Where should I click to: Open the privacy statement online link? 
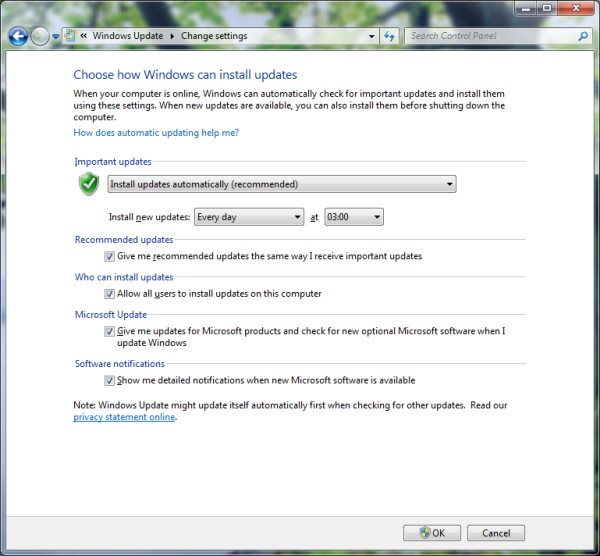pyautogui.click(x=124, y=417)
